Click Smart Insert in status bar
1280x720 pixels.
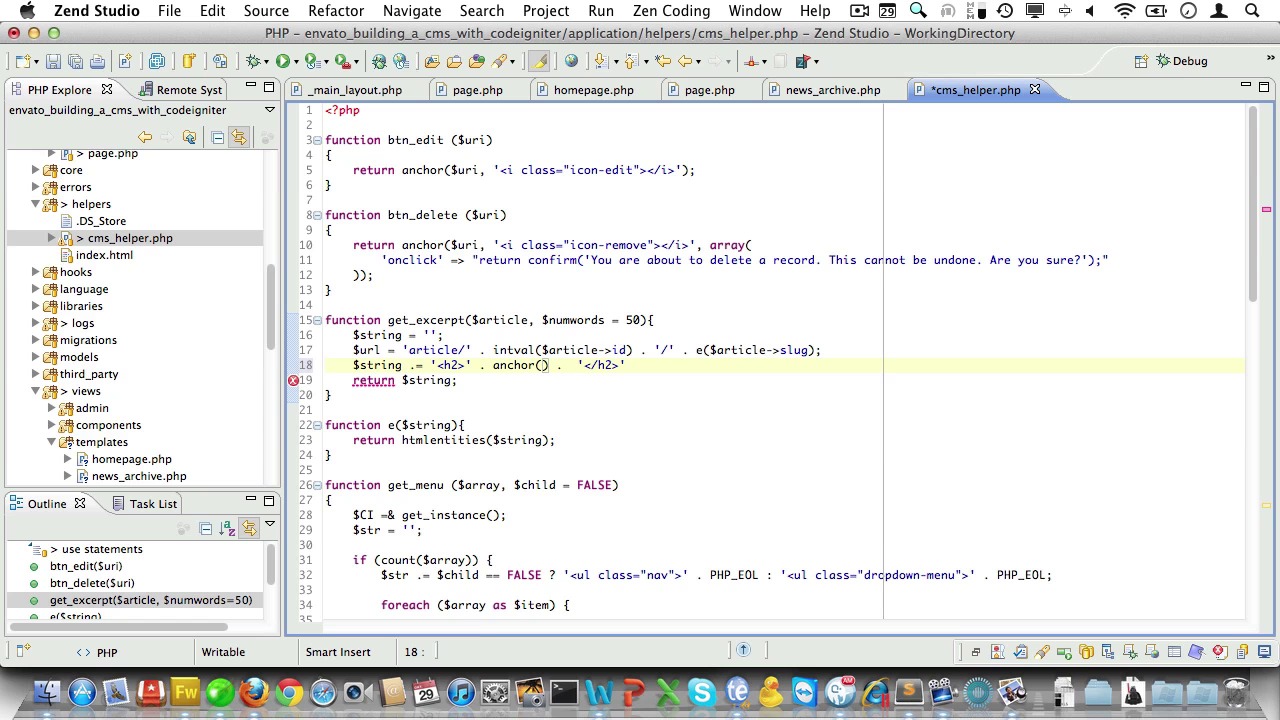pos(338,652)
